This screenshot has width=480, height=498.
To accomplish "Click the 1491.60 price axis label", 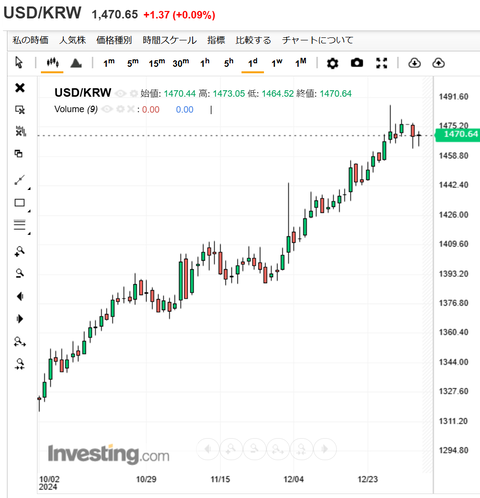I will [x=453, y=97].
